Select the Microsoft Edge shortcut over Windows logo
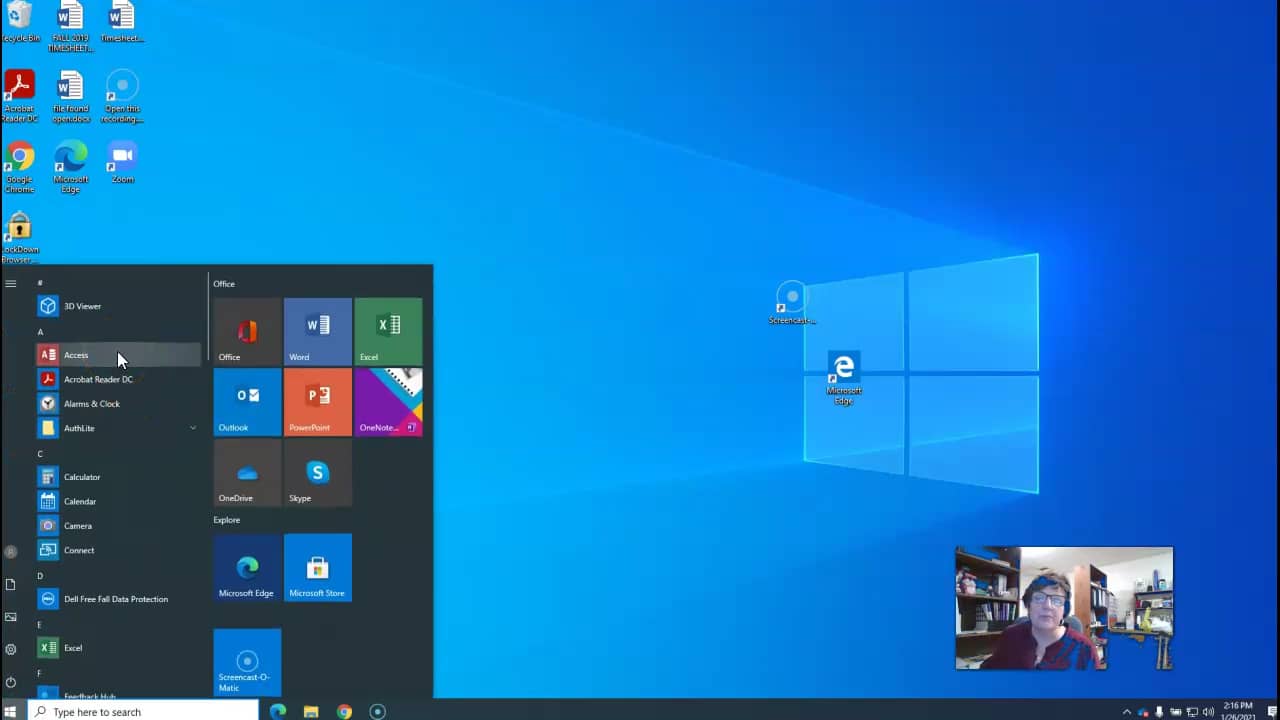 click(843, 378)
